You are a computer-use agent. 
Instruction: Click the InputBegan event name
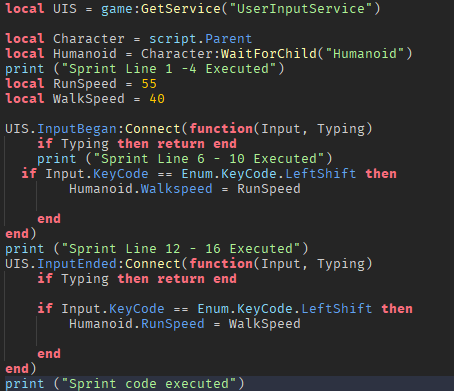coord(76,129)
